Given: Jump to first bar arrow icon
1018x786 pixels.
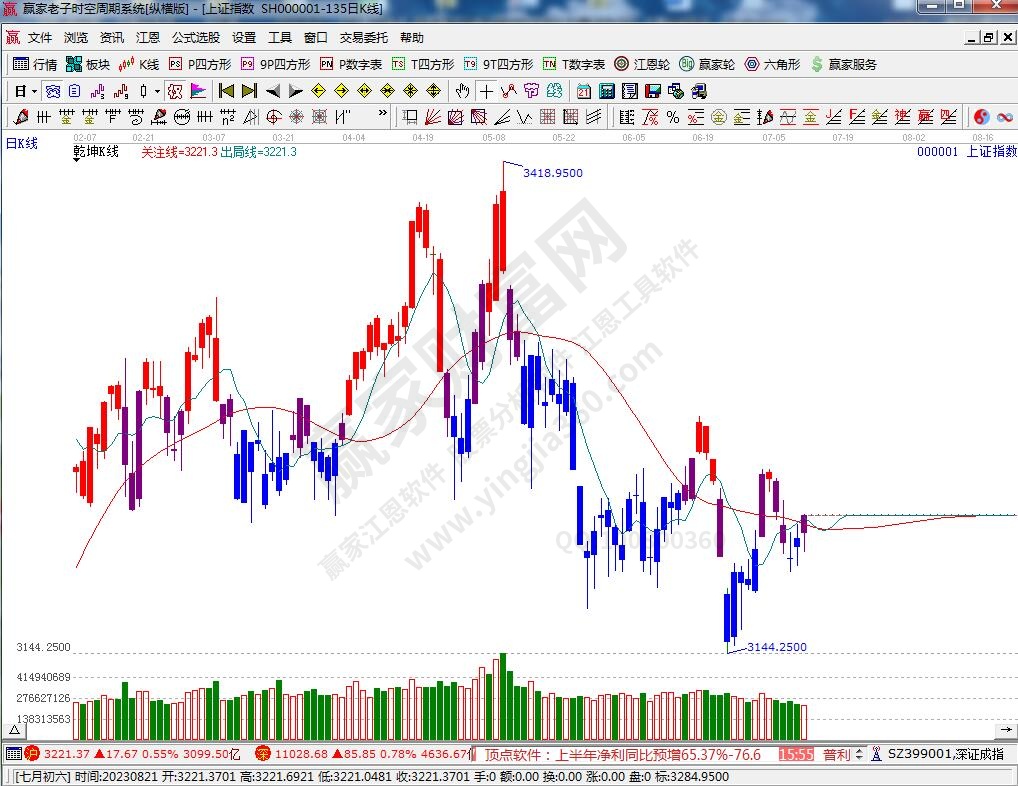Looking at the screenshot, I should [x=226, y=91].
